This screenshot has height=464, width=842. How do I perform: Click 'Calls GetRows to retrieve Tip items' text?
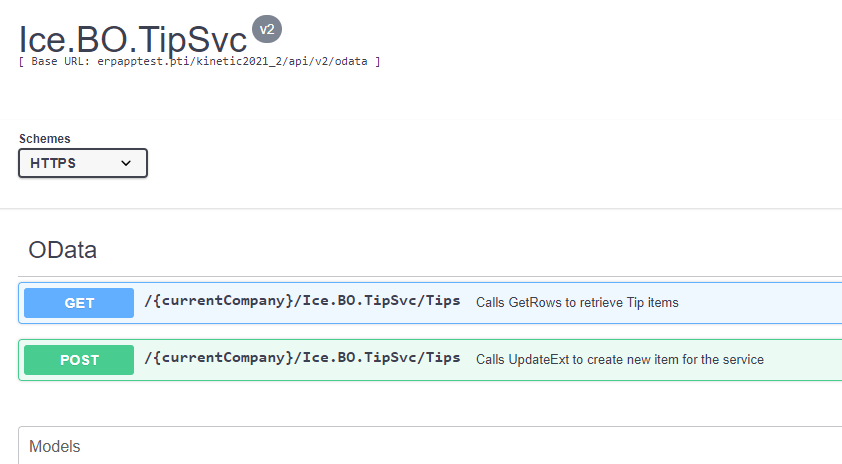click(x=577, y=302)
